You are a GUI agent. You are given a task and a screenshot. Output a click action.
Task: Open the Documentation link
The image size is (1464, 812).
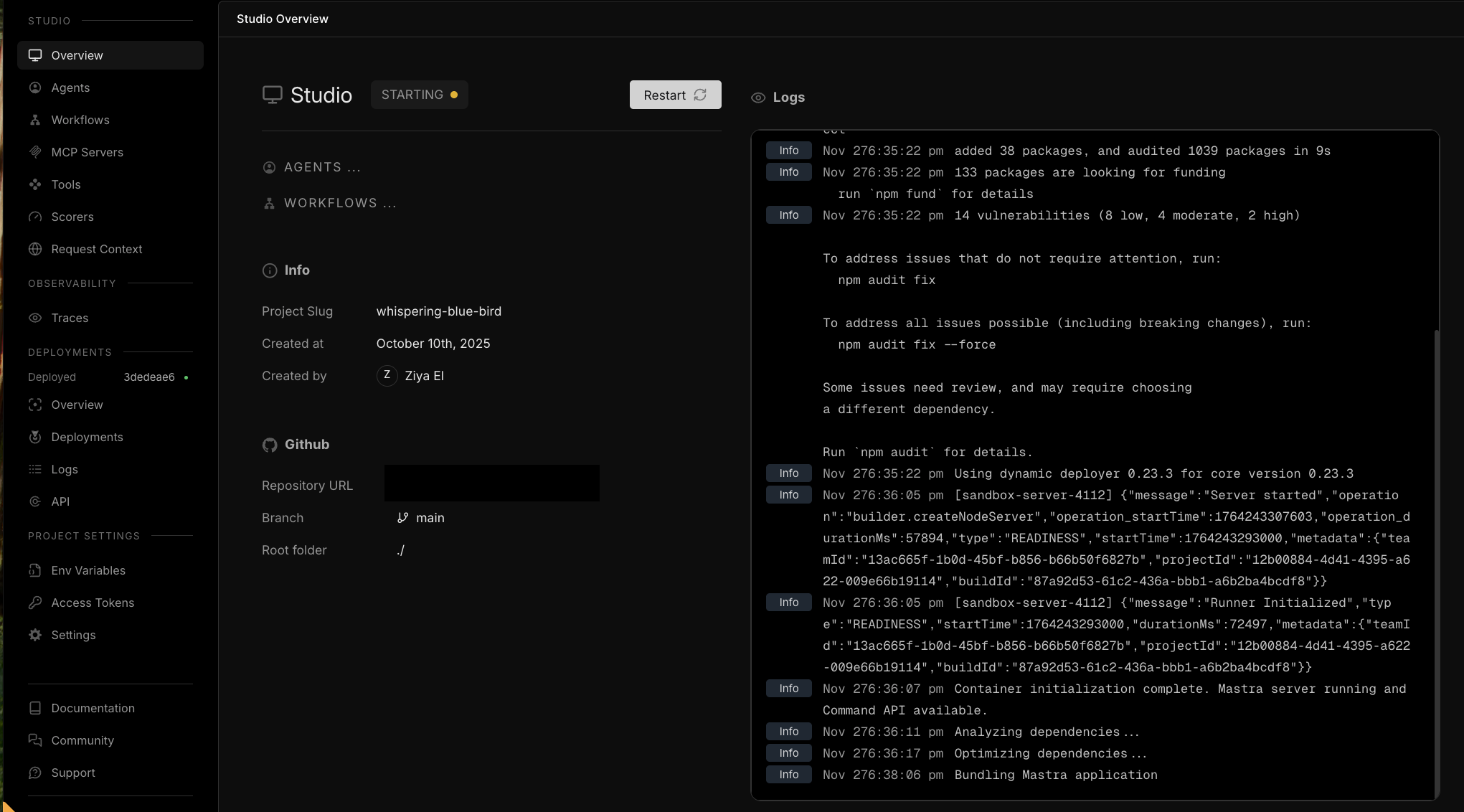point(93,708)
